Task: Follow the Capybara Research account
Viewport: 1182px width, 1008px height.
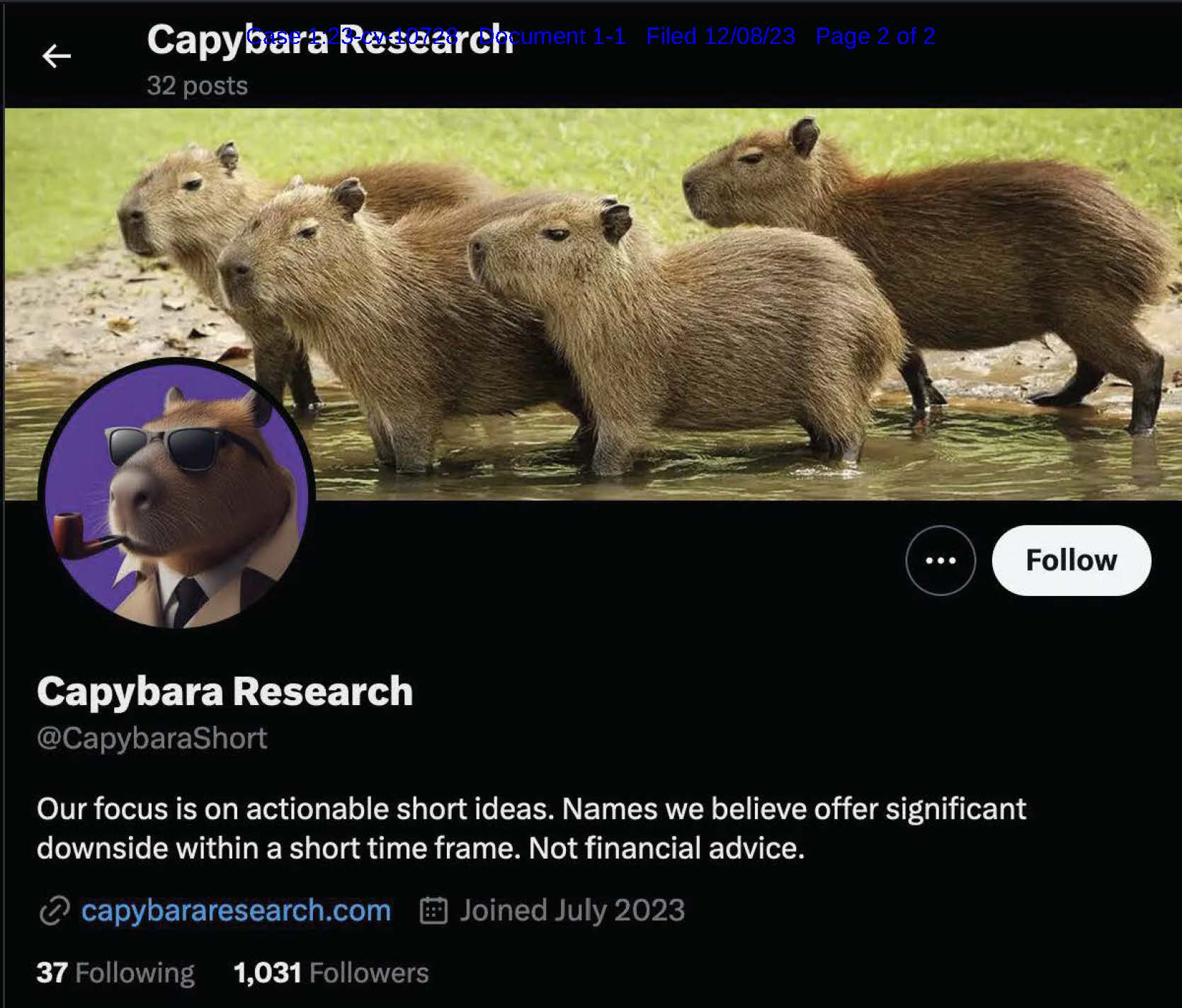Action: [x=1072, y=561]
